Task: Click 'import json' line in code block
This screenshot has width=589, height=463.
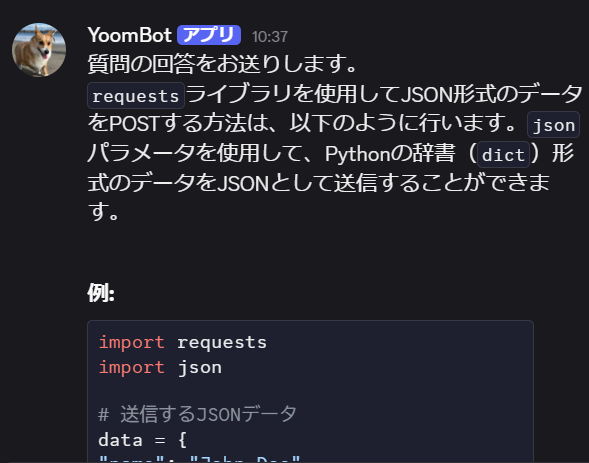Action: click(160, 367)
